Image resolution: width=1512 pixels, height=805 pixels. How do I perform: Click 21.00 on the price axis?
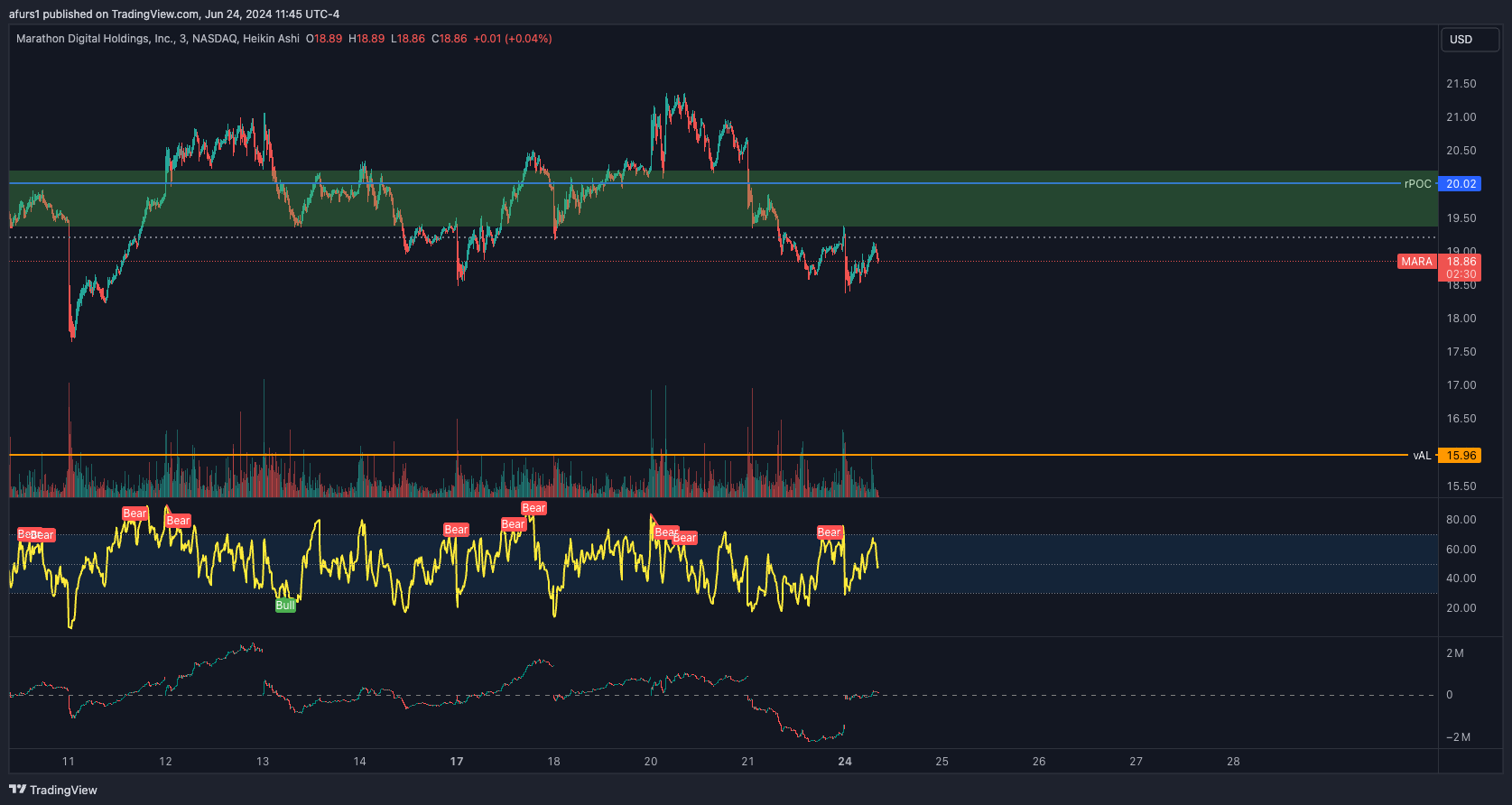pyautogui.click(x=1461, y=117)
